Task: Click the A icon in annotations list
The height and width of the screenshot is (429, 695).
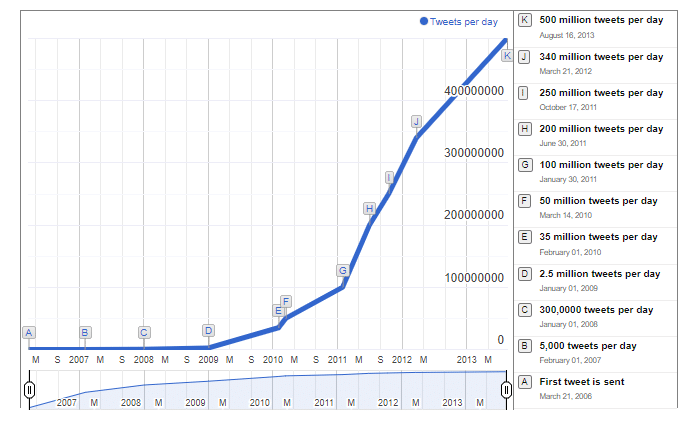Action: tap(525, 382)
